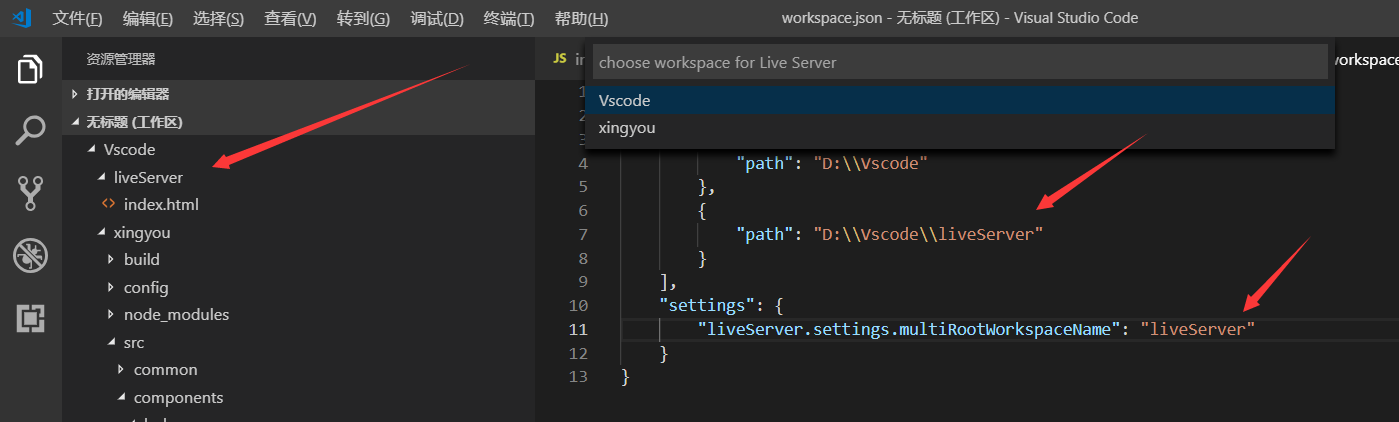Expand the common folder
The height and width of the screenshot is (422, 1399).
(298, 370)
